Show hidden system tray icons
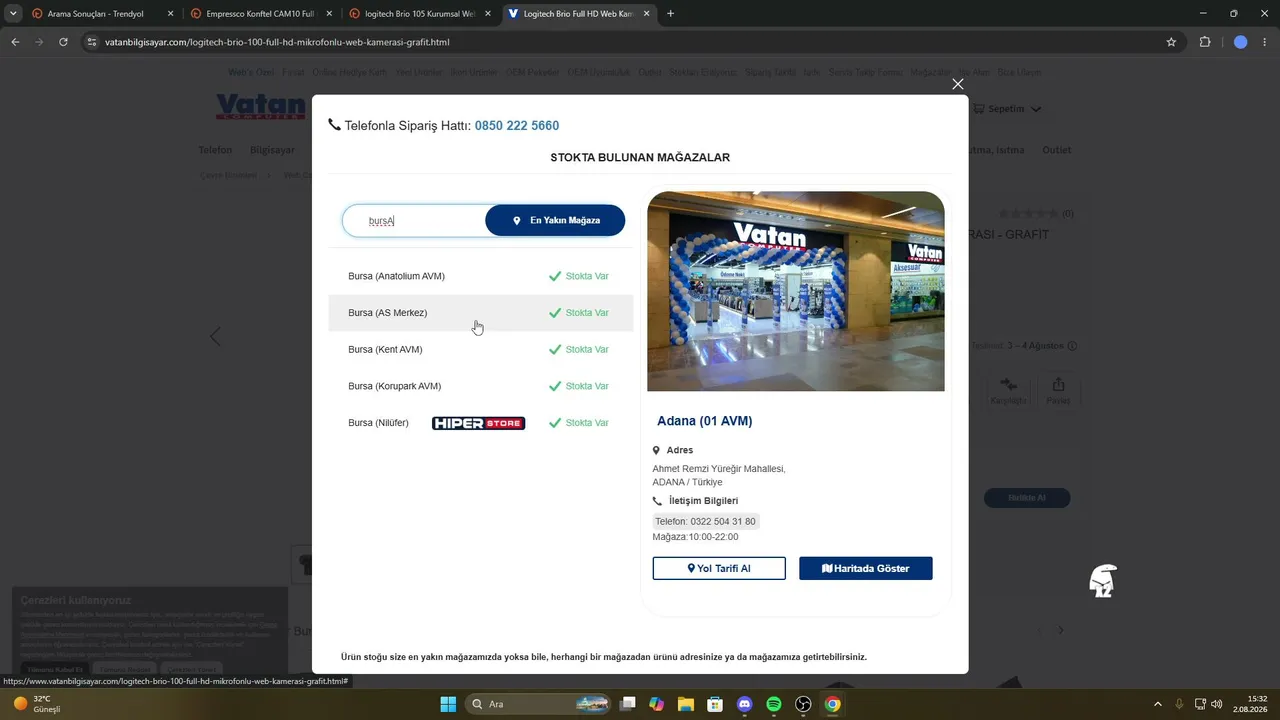The width and height of the screenshot is (1280, 720). point(1158,704)
